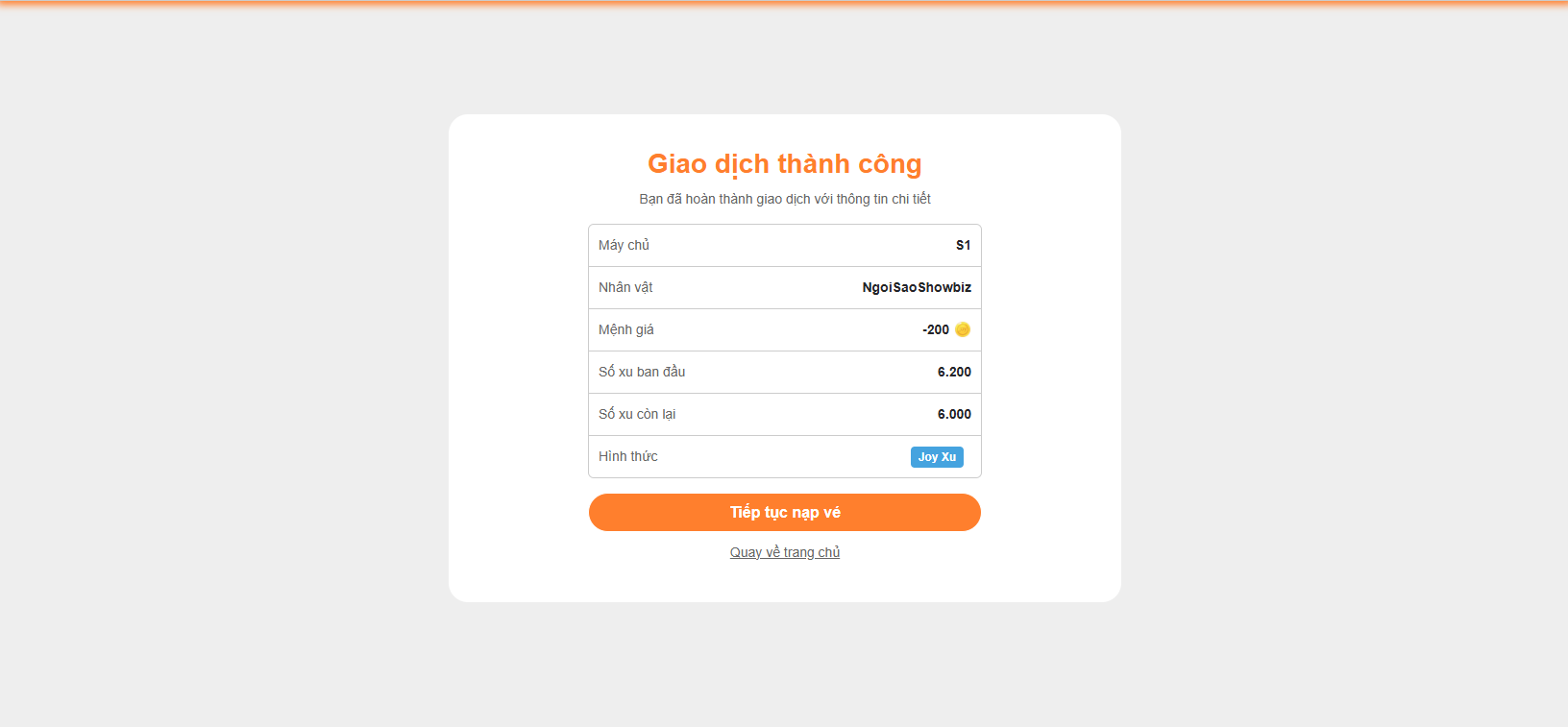1568x727 pixels.
Task: Click the blue Joy Xu badge
Action: [x=937, y=457]
